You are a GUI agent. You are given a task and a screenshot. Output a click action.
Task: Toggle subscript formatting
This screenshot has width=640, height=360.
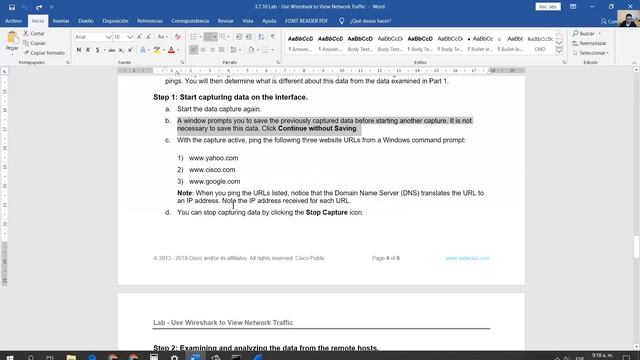(121, 50)
